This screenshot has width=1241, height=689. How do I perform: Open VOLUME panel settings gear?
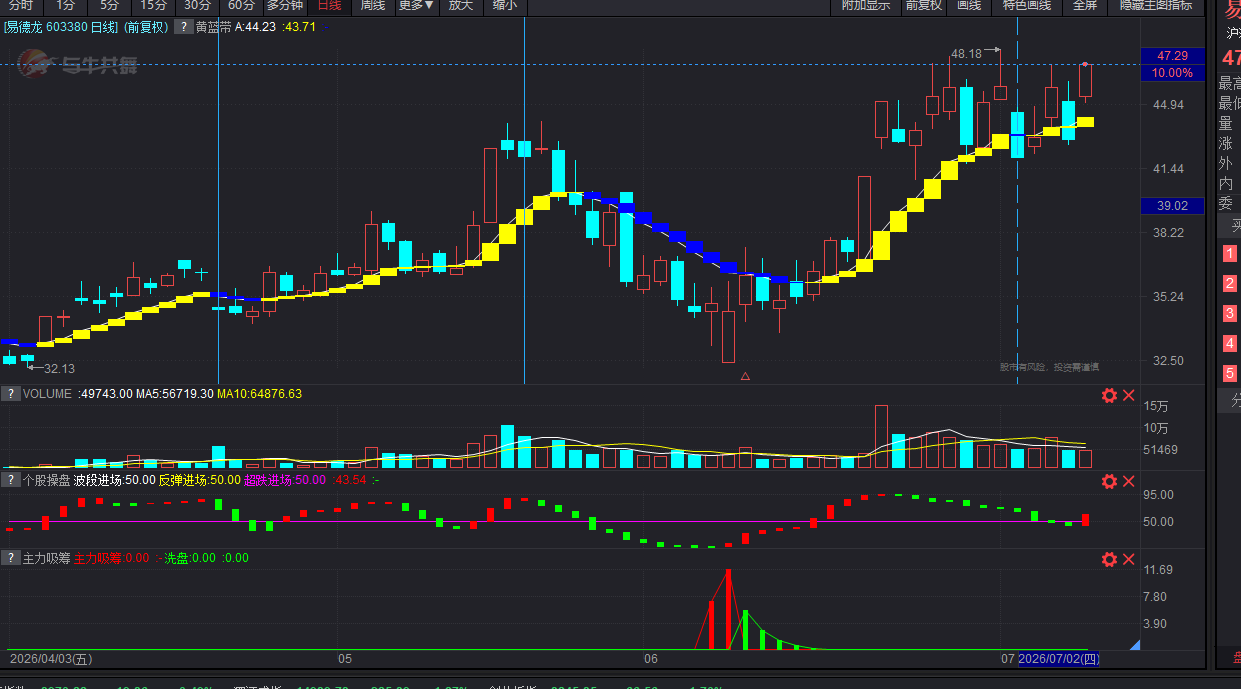pos(1109,395)
